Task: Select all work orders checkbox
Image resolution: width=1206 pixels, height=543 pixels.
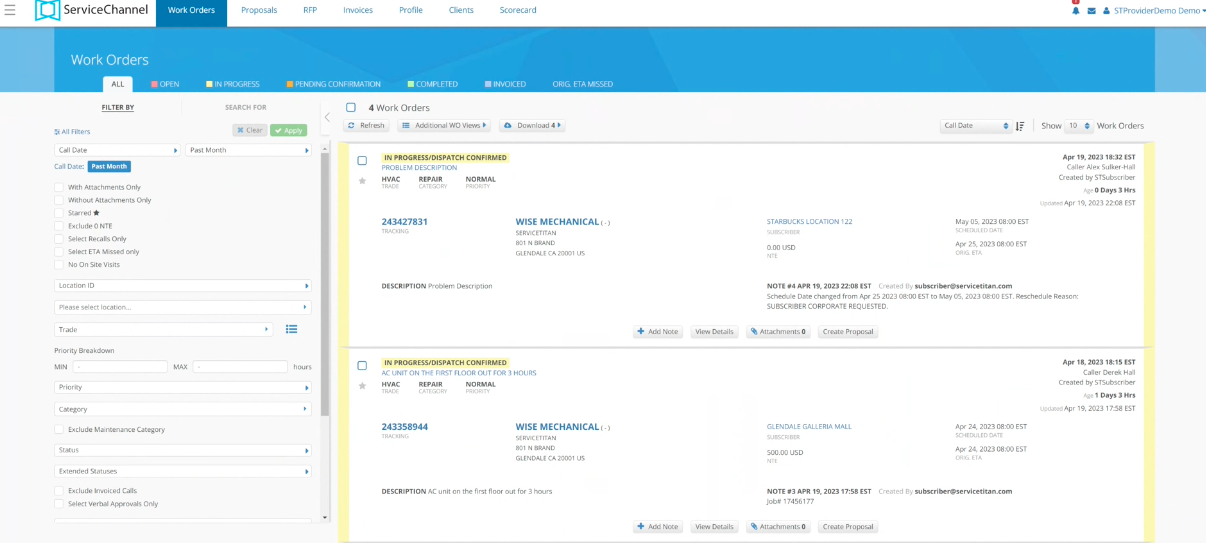Action: pyautogui.click(x=351, y=107)
